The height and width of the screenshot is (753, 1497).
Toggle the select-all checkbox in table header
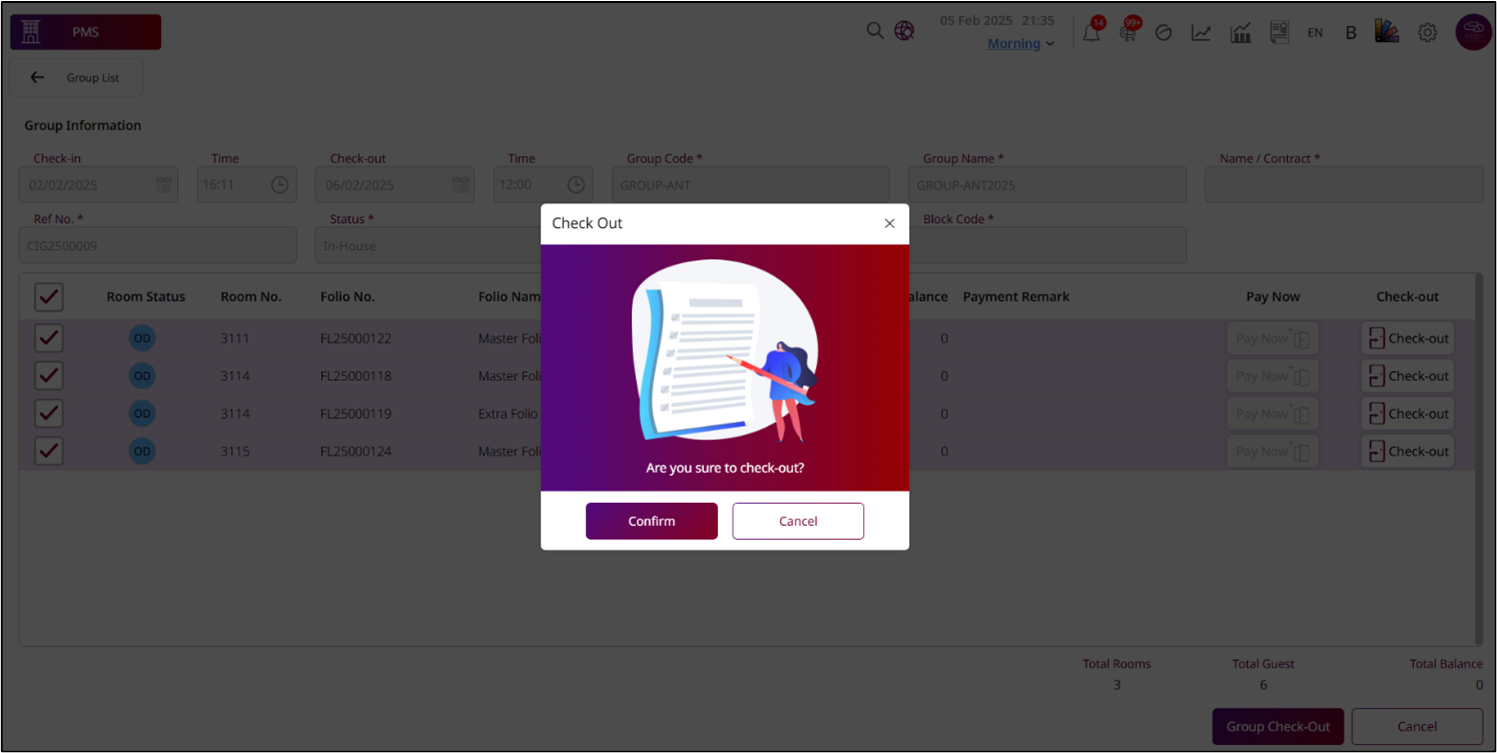(x=49, y=297)
